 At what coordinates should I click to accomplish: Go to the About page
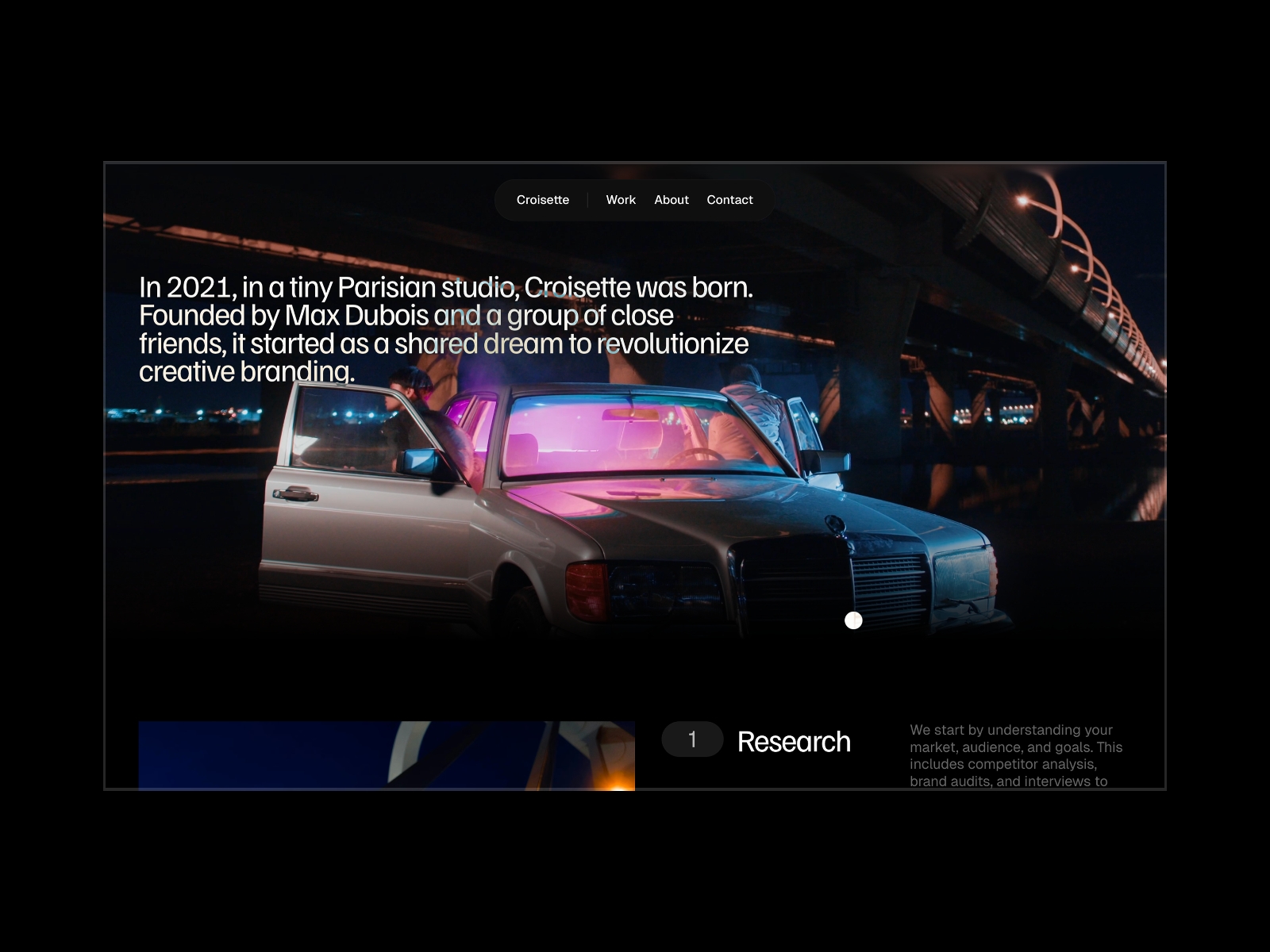(x=672, y=200)
